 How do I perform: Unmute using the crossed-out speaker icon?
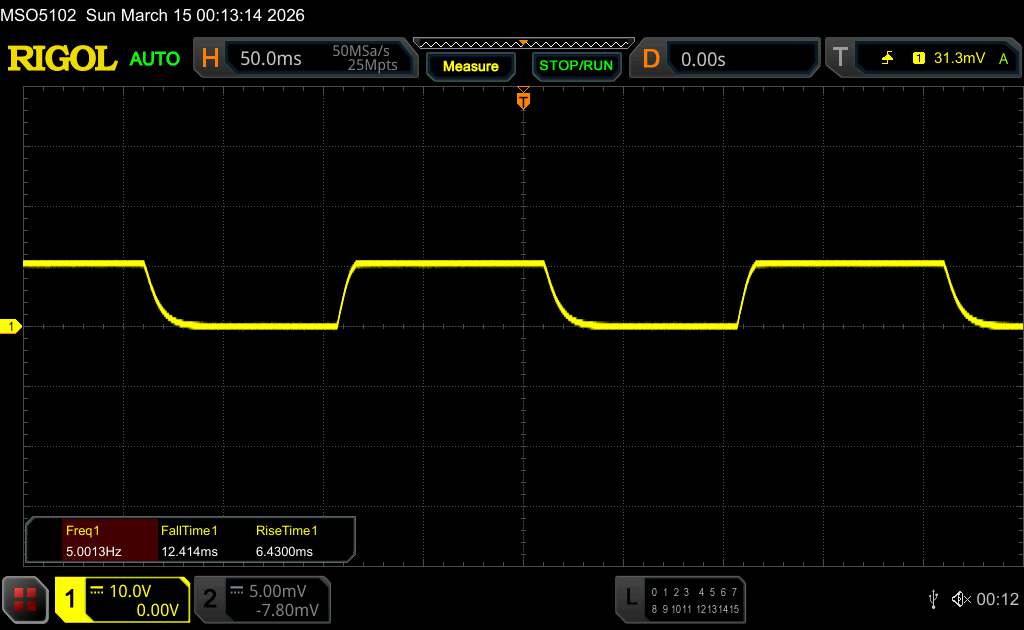tap(961, 598)
